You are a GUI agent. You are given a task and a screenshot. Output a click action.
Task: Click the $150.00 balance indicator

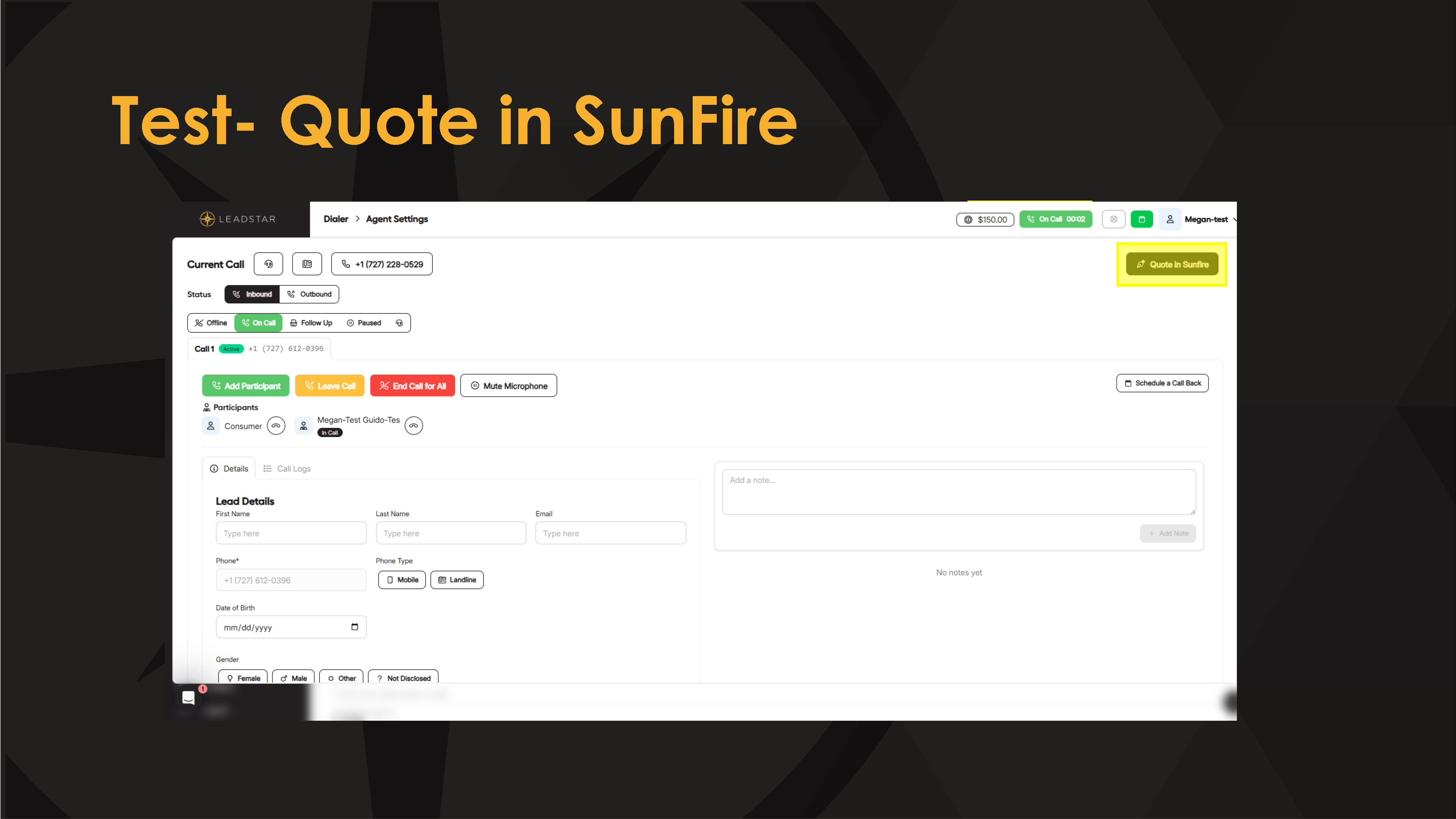pos(985,219)
